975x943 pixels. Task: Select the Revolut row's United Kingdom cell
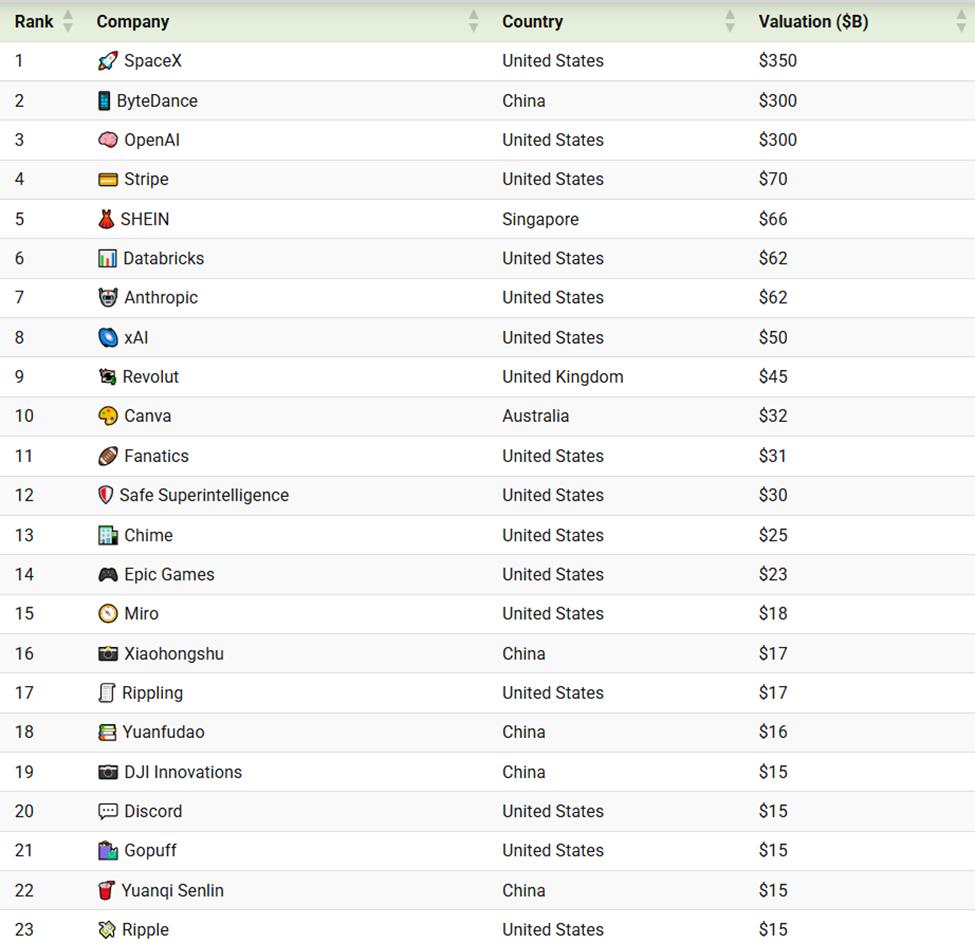[562, 377]
